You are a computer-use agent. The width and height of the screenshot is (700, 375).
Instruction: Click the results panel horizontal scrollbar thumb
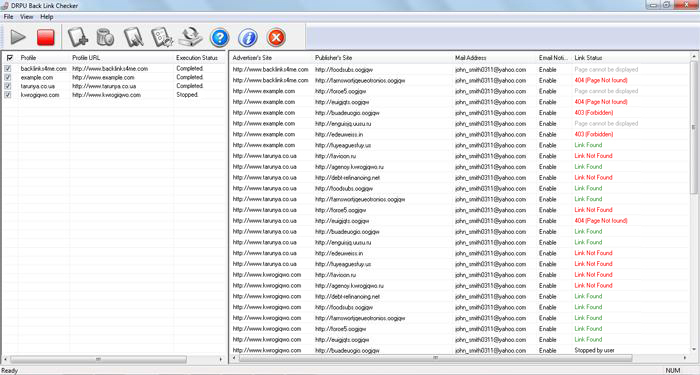pos(435,358)
